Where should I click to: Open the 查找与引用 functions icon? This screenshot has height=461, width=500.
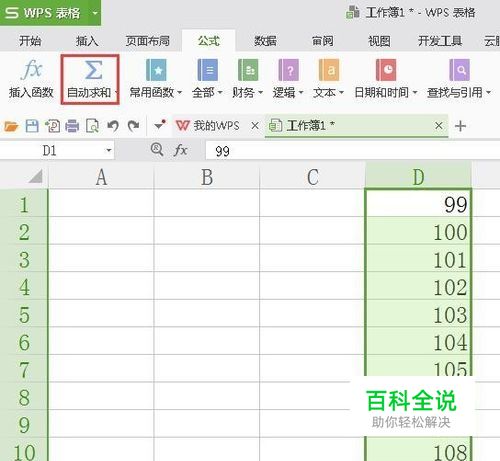[459, 70]
